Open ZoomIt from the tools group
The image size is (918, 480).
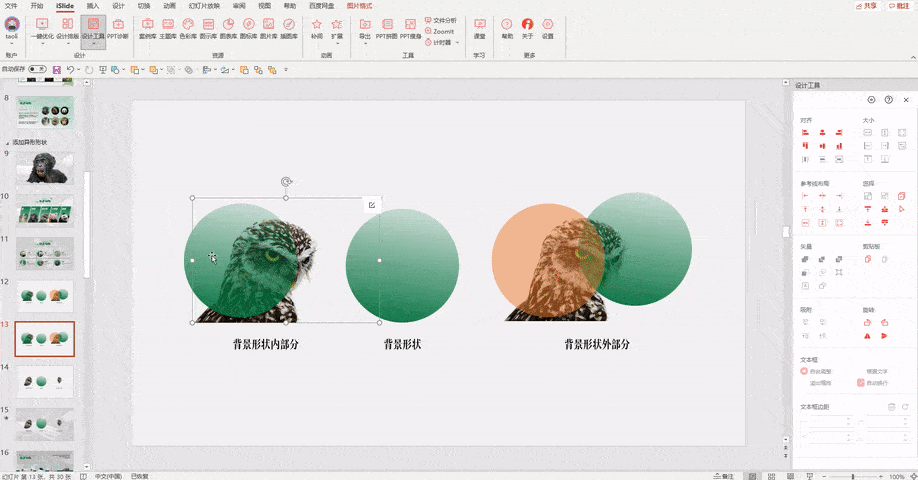pos(440,31)
